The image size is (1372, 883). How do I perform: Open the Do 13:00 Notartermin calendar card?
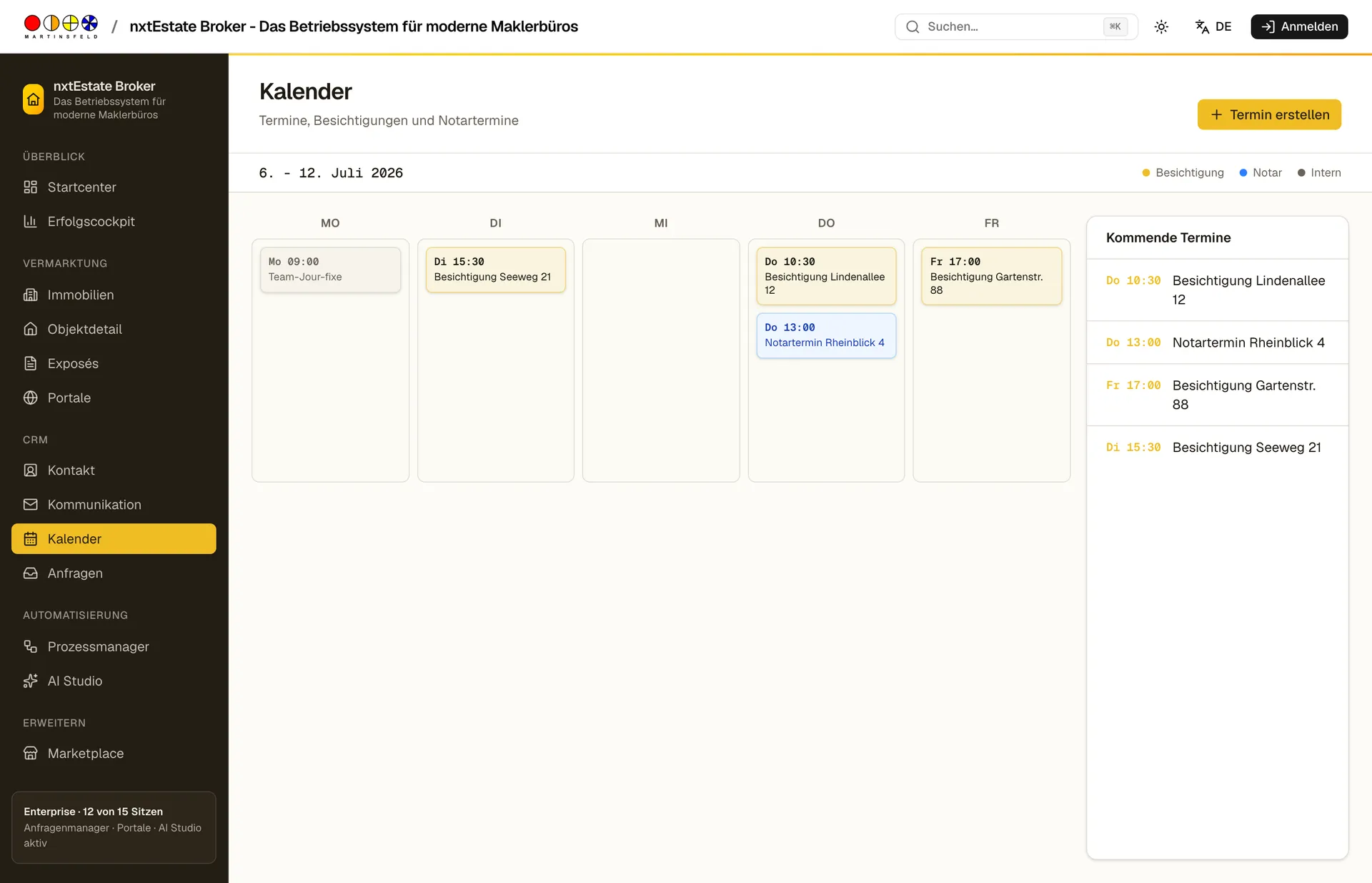pos(826,335)
